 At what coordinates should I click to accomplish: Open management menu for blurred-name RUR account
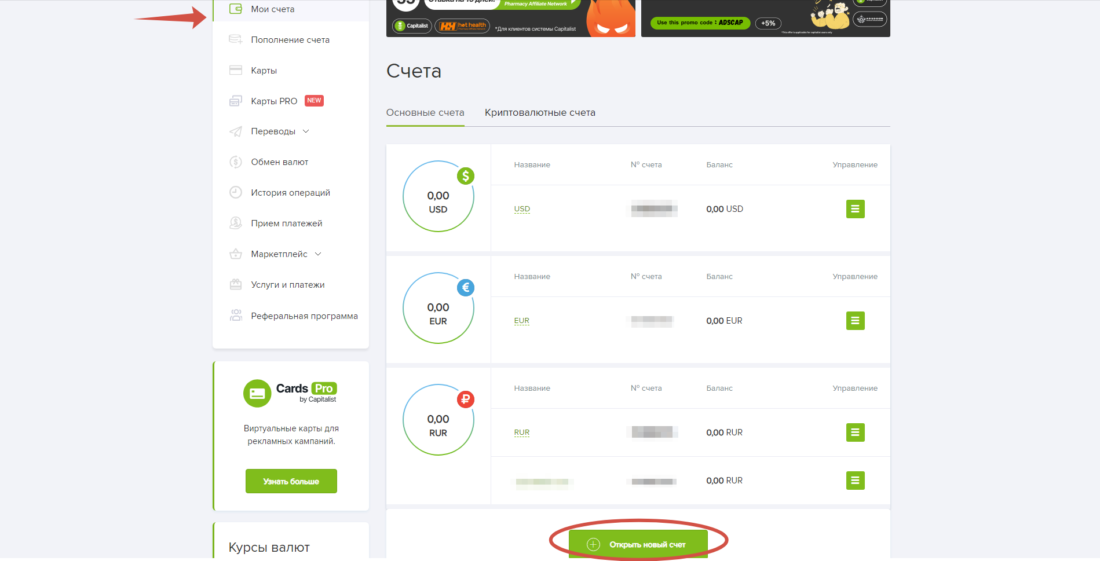854,480
